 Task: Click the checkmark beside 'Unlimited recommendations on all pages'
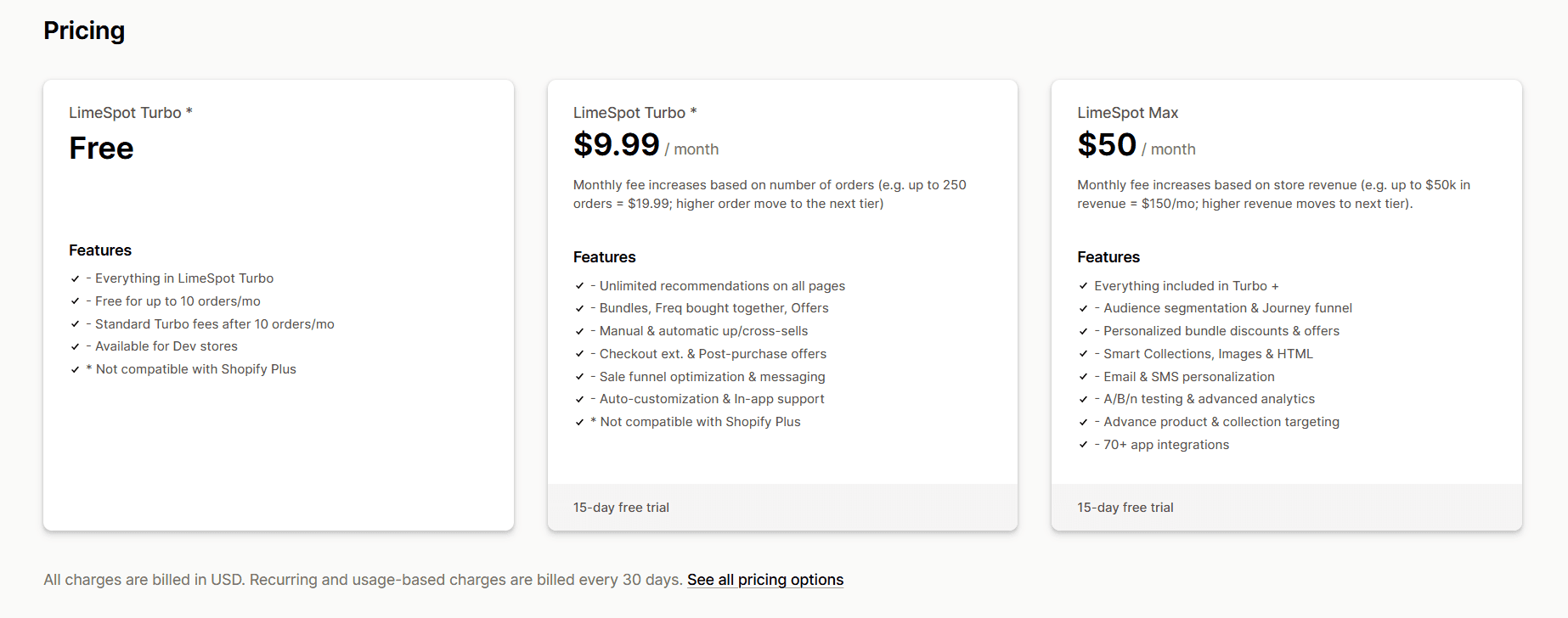tap(578, 286)
